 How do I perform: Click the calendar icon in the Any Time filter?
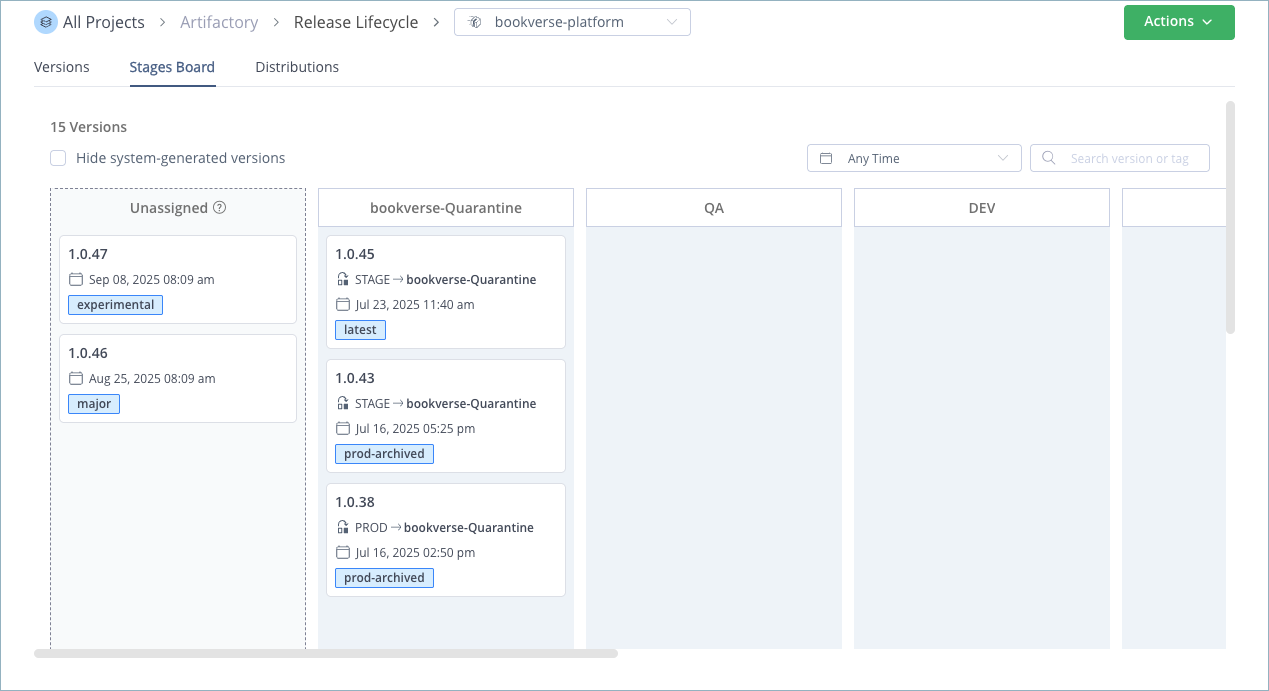tap(826, 158)
